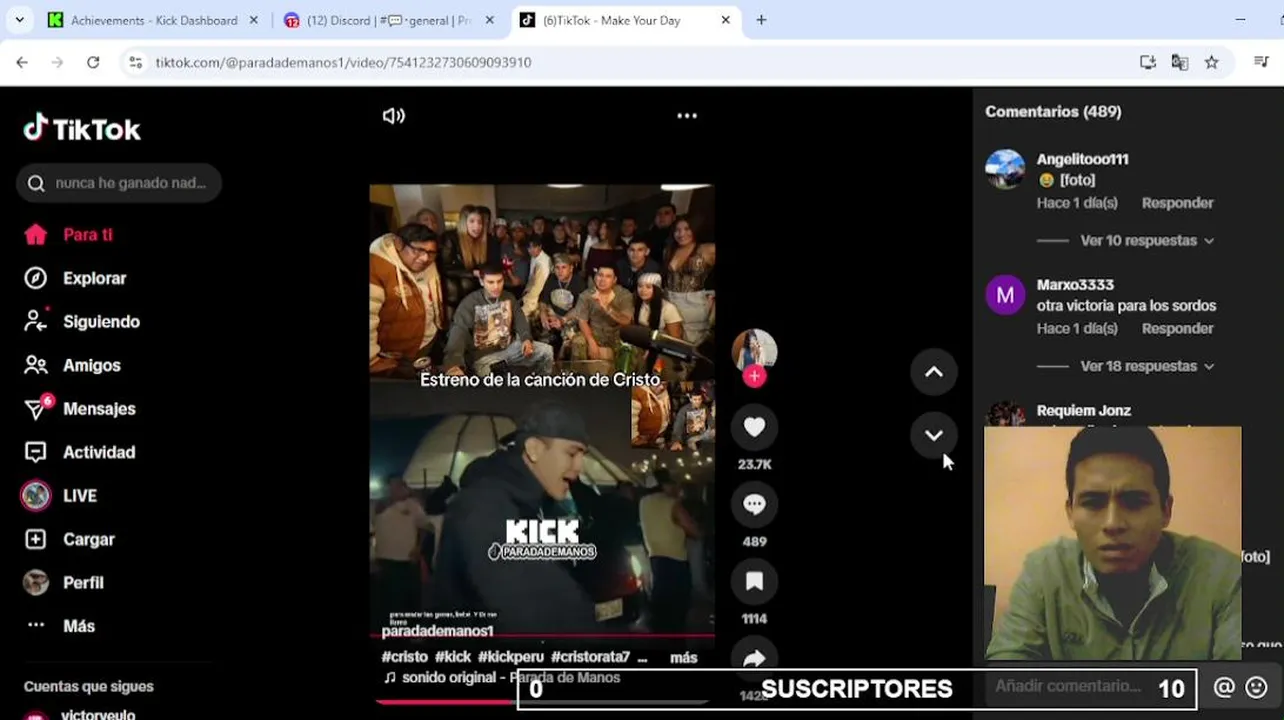Screen dimensions: 1284x720
Task: Close the Kick Dashboard browser tab
Action: [253, 20]
